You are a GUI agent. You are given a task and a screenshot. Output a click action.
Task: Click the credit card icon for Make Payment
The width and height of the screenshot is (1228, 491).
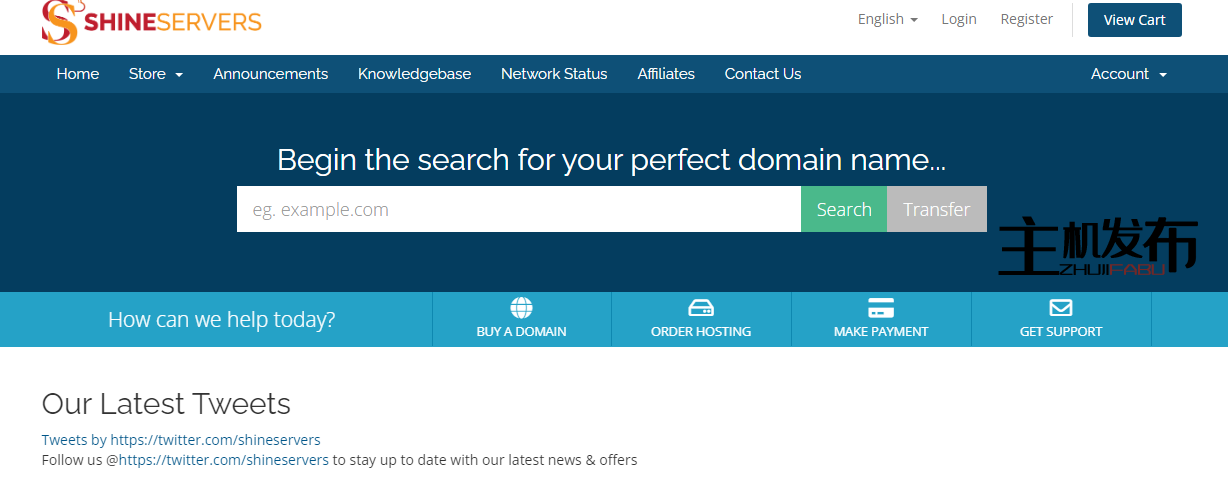point(881,308)
